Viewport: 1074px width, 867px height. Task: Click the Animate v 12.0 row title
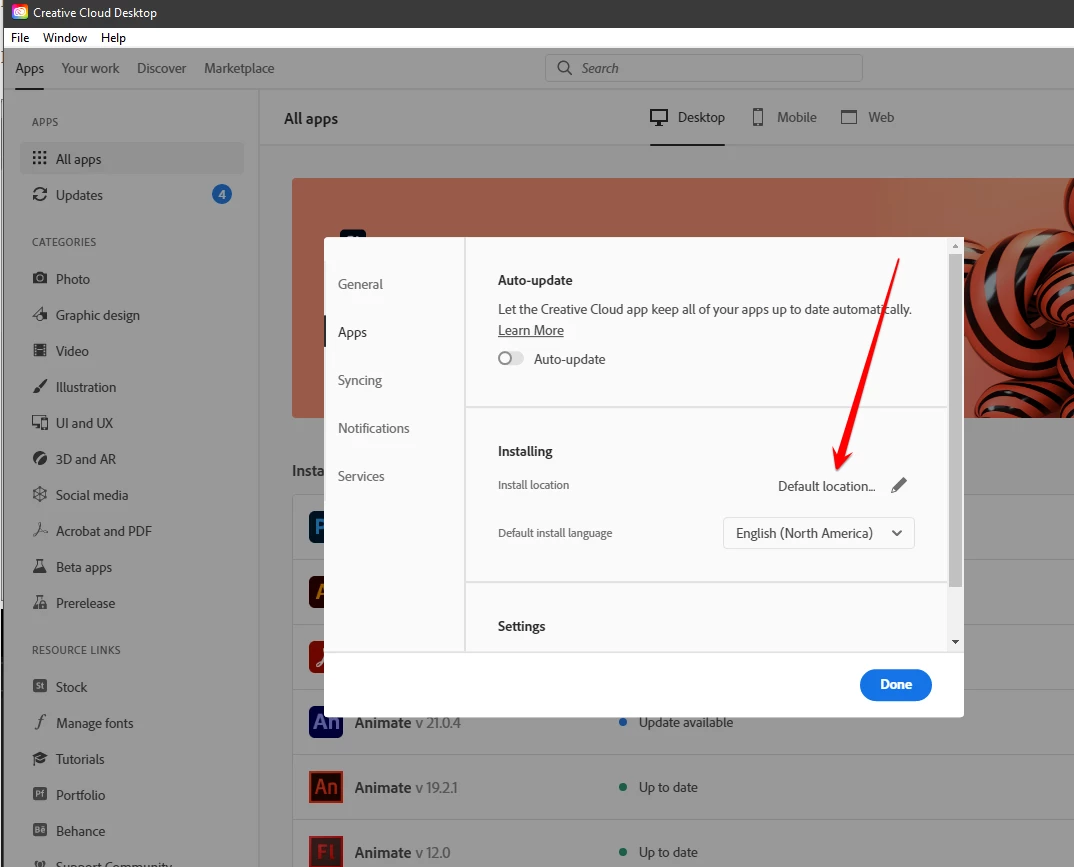[402, 853]
